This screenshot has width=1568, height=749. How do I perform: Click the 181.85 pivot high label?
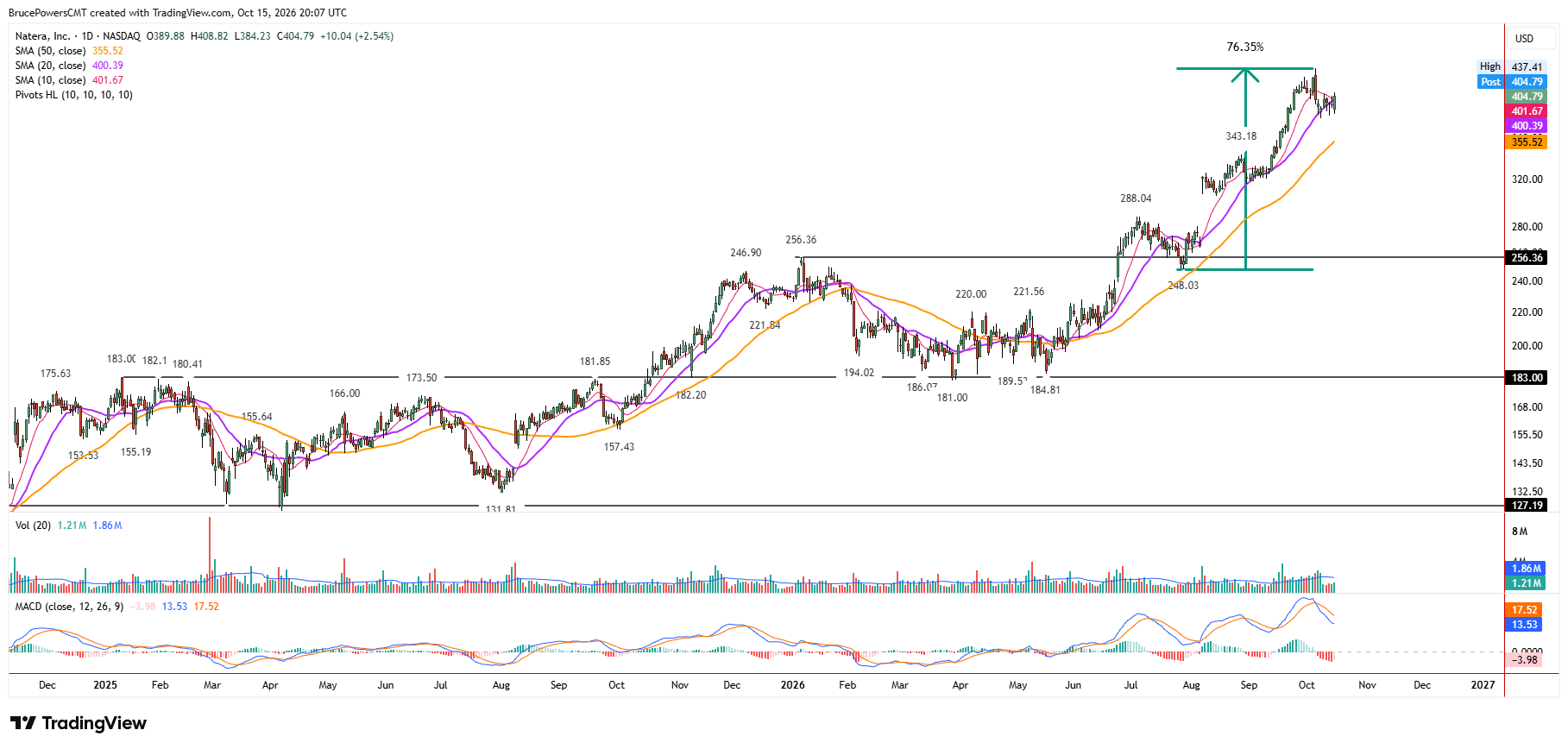click(x=595, y=362)
